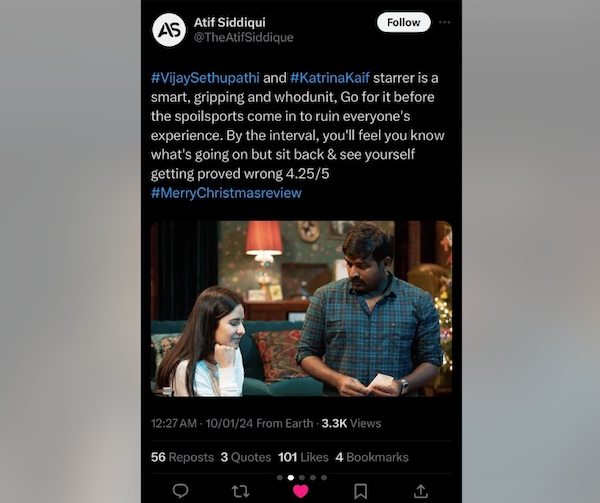Open the #MerryChristmasreview hashtag

coord(226,192)
